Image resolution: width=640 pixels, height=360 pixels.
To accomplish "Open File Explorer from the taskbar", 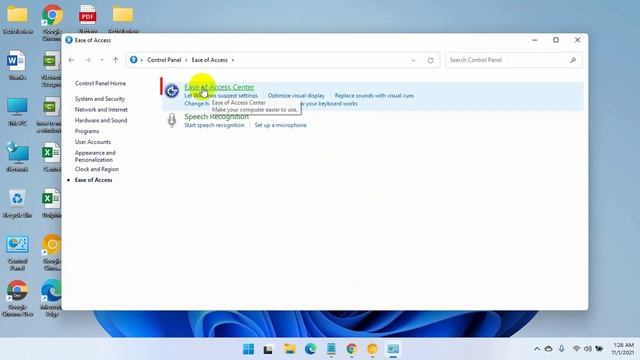I will (290, 349).
